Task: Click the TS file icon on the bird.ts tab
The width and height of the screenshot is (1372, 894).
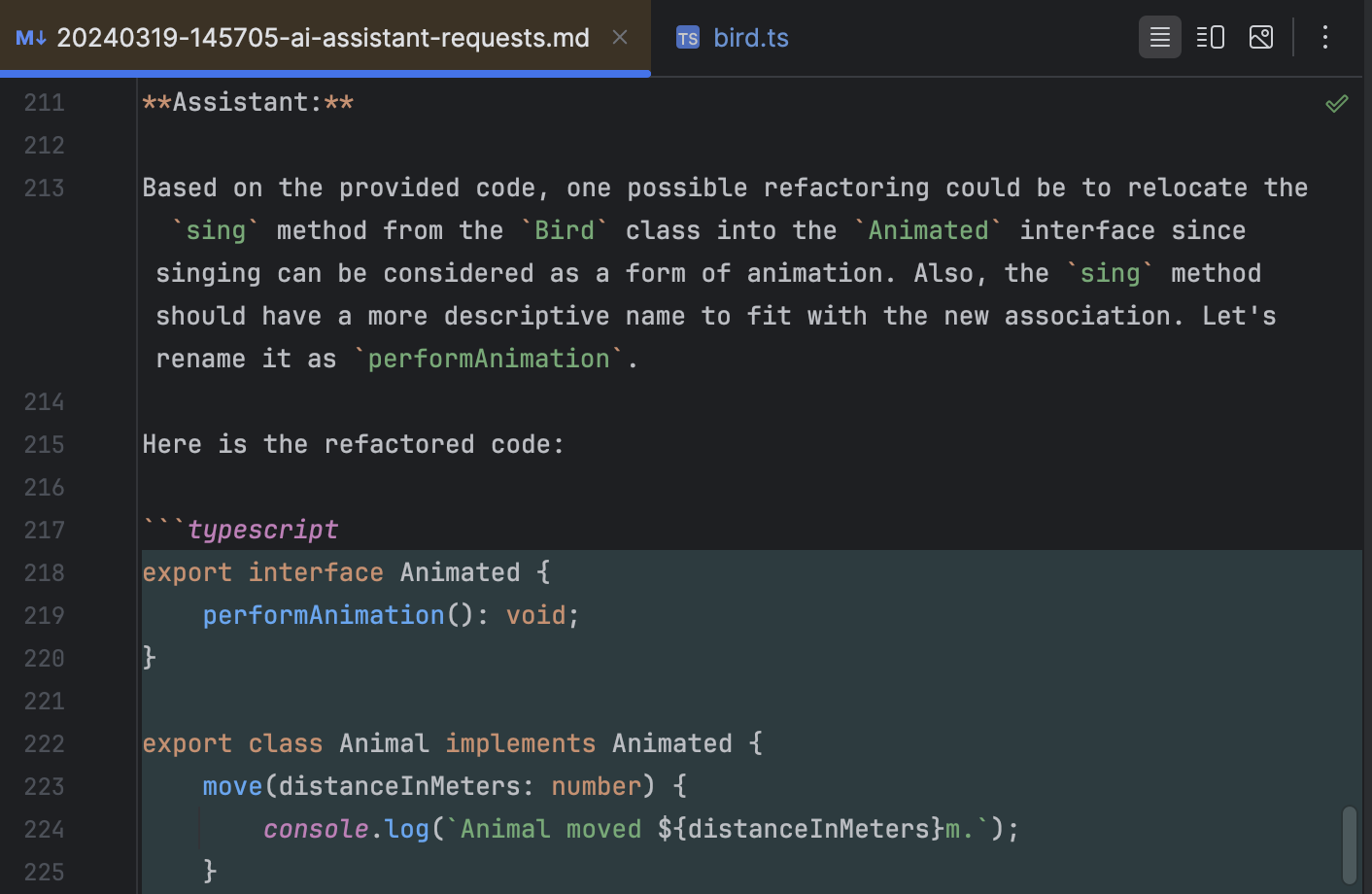Action: tap(688, 37)
